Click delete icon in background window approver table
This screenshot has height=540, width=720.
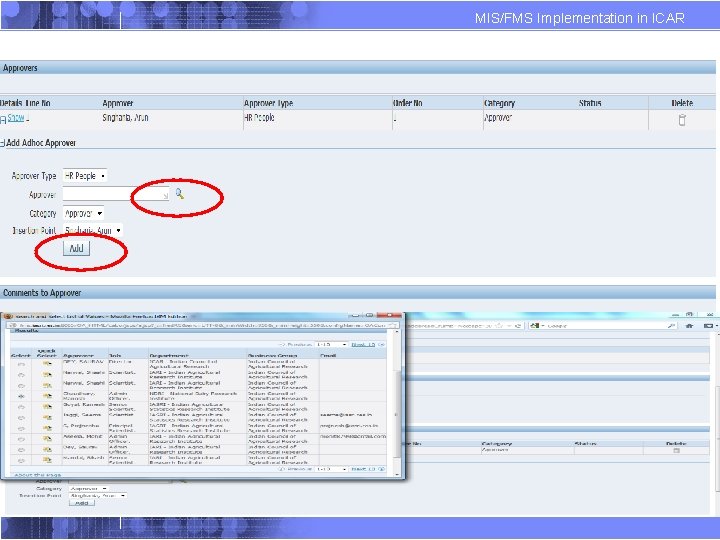pos(676,450)
